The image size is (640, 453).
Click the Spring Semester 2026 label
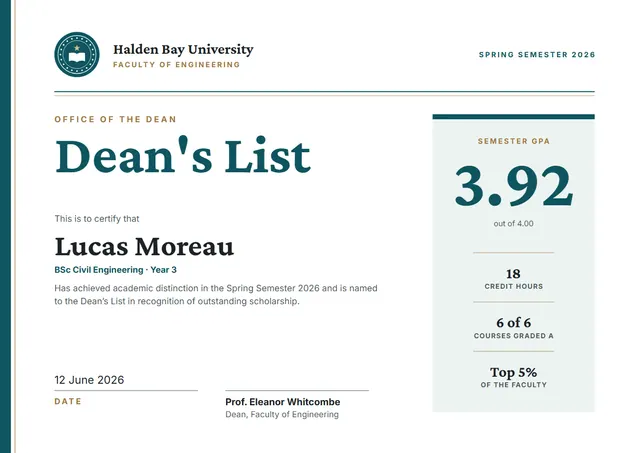click(537, 55)
